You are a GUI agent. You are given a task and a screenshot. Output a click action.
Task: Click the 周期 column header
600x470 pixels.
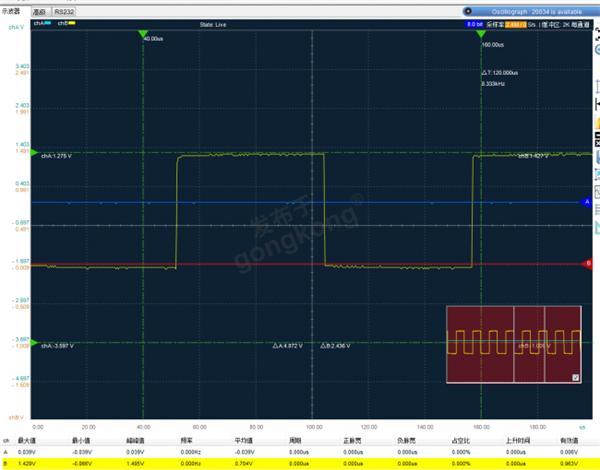(295, 441)
